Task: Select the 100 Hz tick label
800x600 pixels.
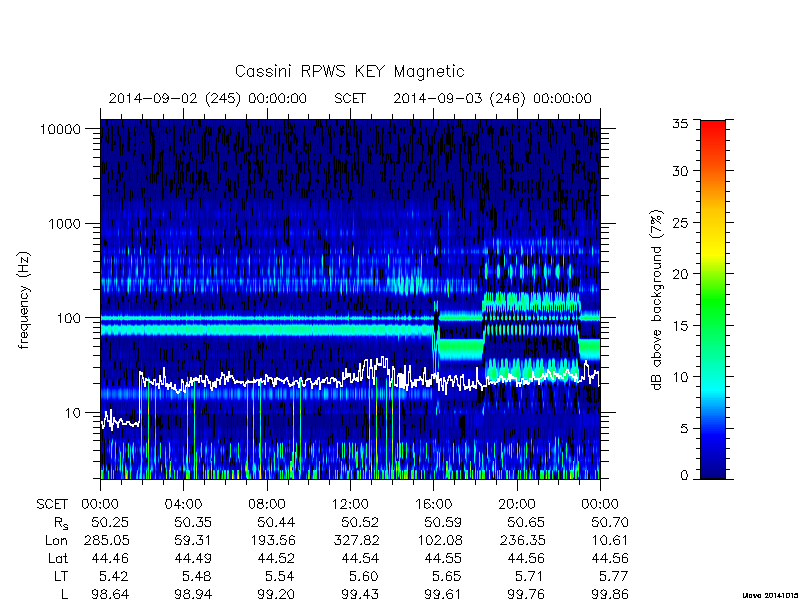Action: (x=69, y=318)
